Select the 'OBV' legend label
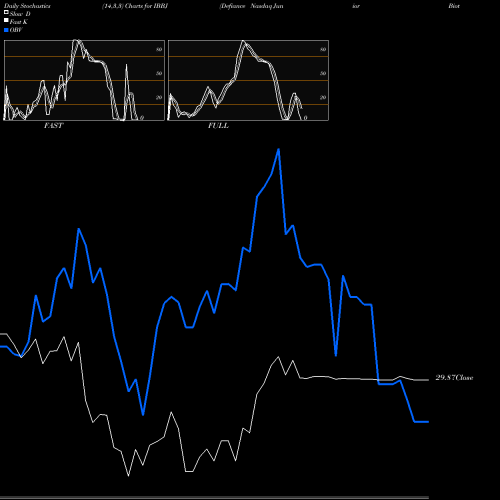Viewport: 500px width, 500px height. click(x=16, y=30)
